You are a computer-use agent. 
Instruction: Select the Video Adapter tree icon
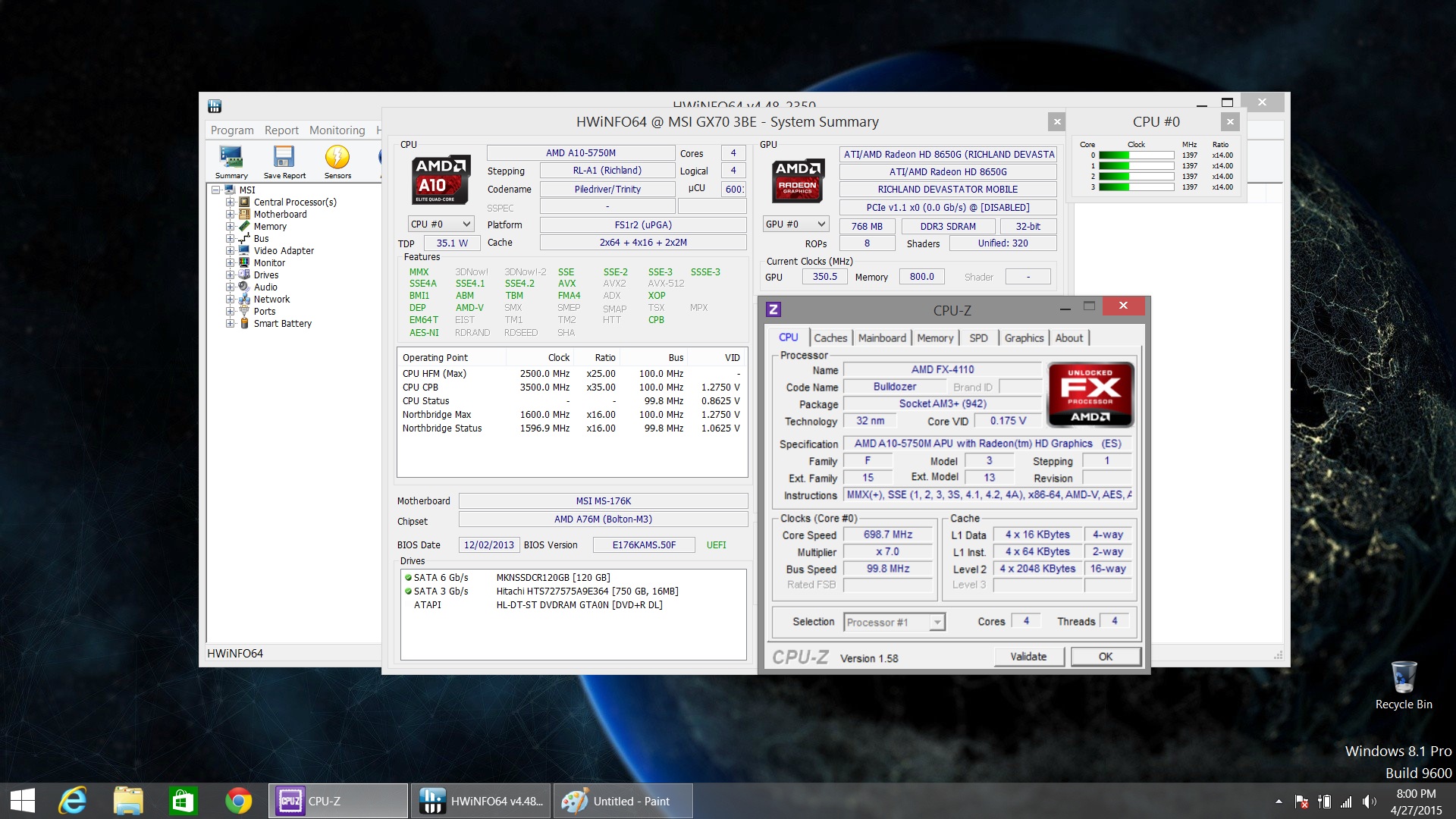click(244, 250)
